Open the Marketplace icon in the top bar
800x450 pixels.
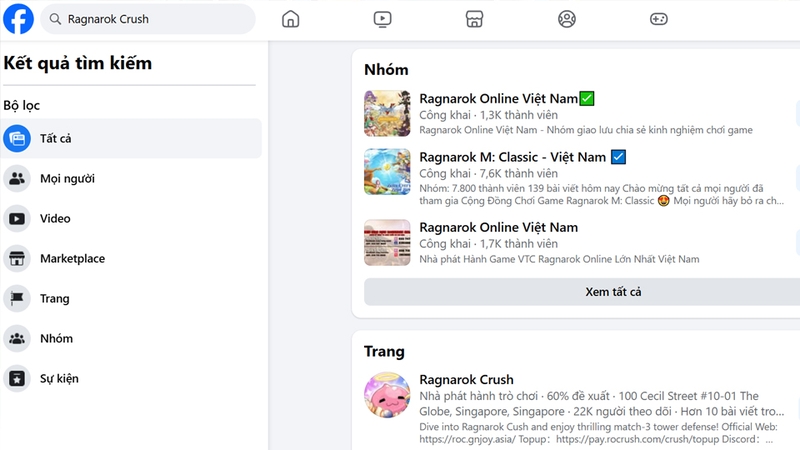pyautogui.click(x=474, y=19)
